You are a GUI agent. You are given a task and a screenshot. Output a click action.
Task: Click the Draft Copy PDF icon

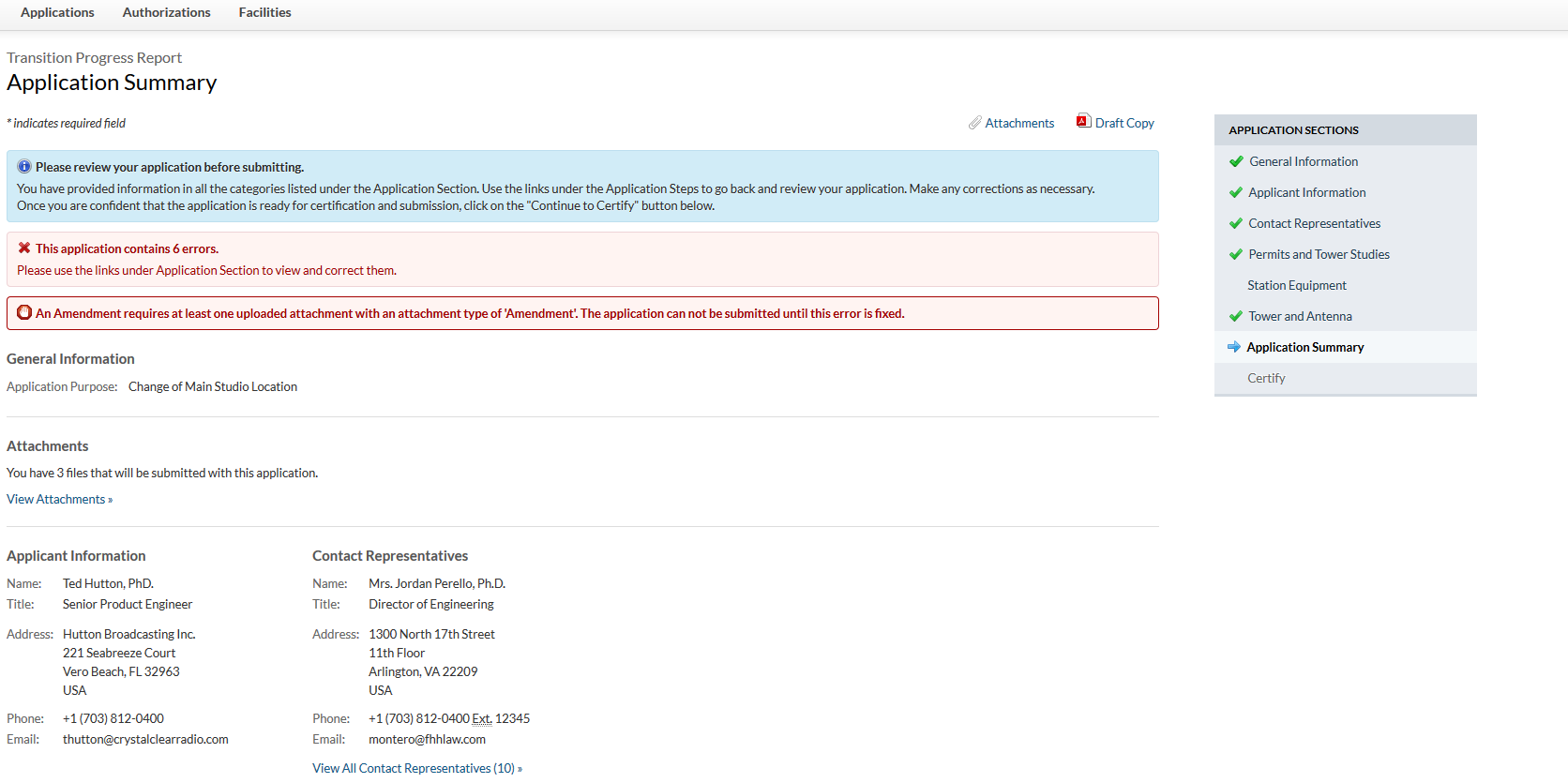point(1083,121)
